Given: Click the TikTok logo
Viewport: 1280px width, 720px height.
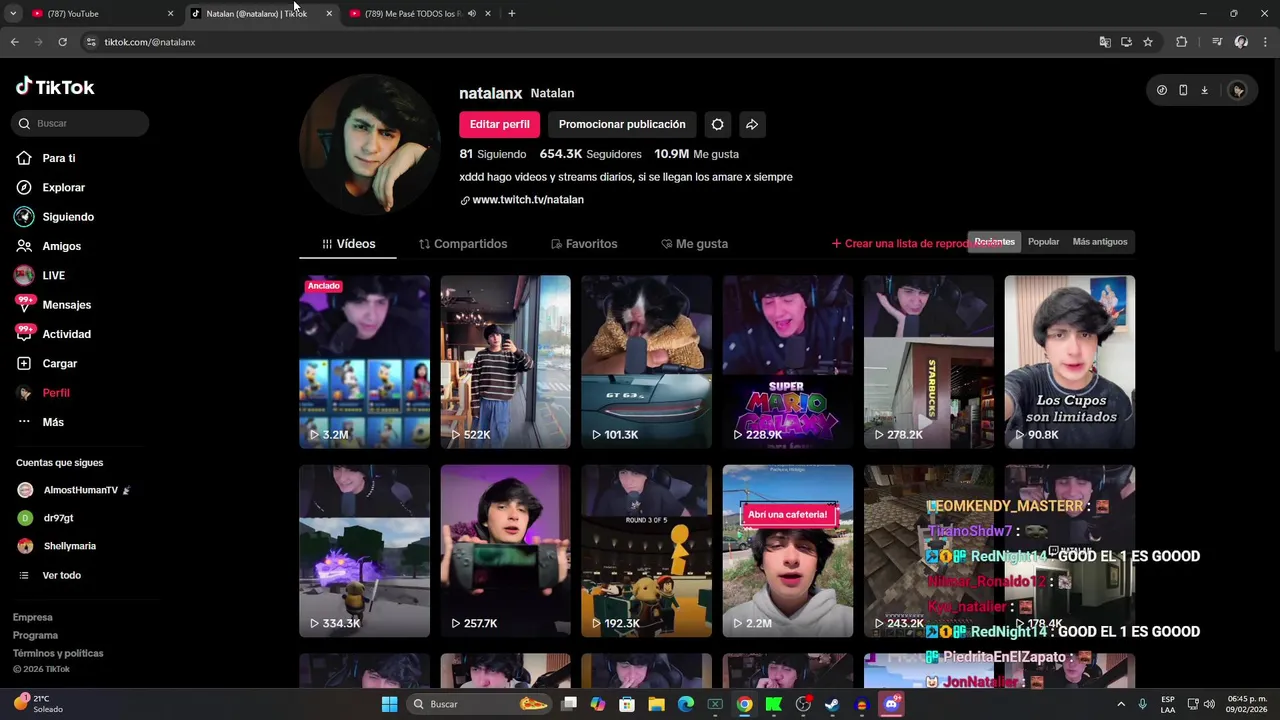Looking at the screenshot, I should pyautogui.click(x=55, y=87).
